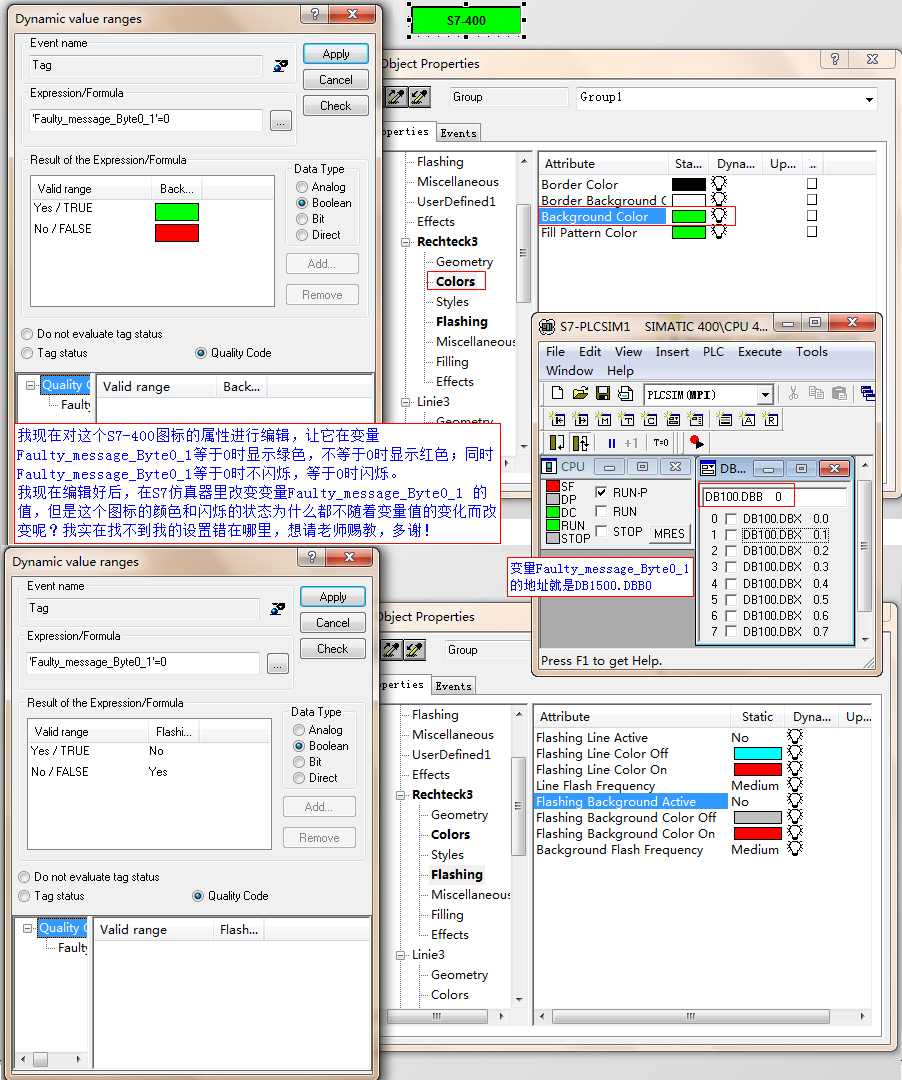Open the PLCSIM(MPI) connection dropdown
902x1080 pixels.
click(x=765, y=395)
